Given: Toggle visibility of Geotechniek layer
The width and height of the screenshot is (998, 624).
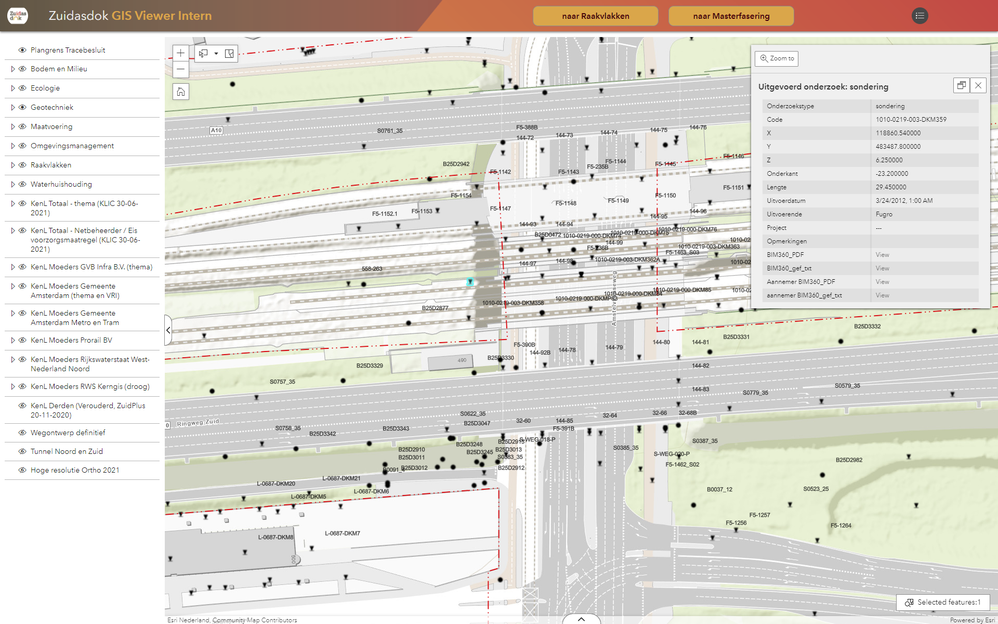Looking at the screenshot, I should pyautogui.click(x=22, y=108).
